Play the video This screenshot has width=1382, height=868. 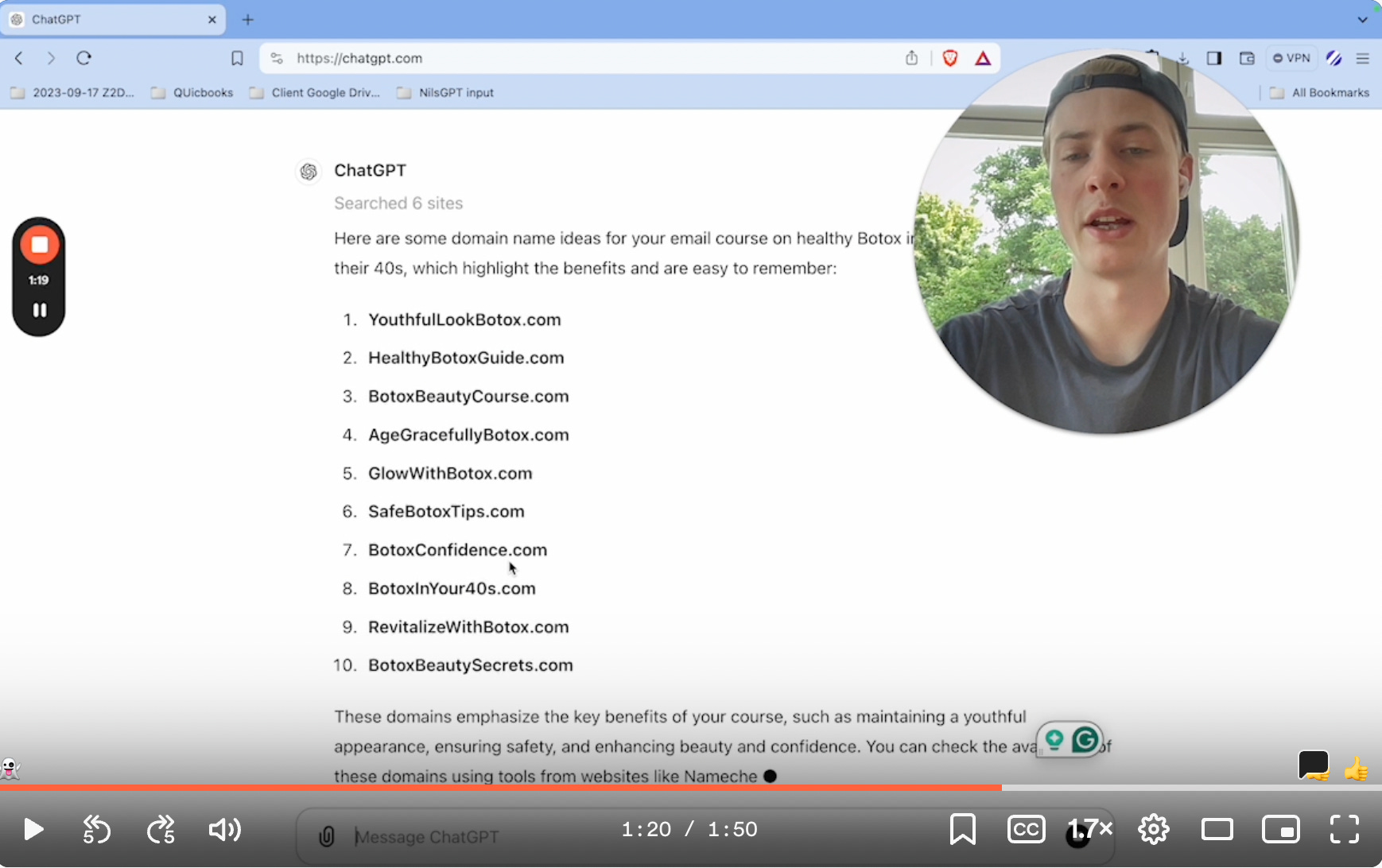coord(33,830)
